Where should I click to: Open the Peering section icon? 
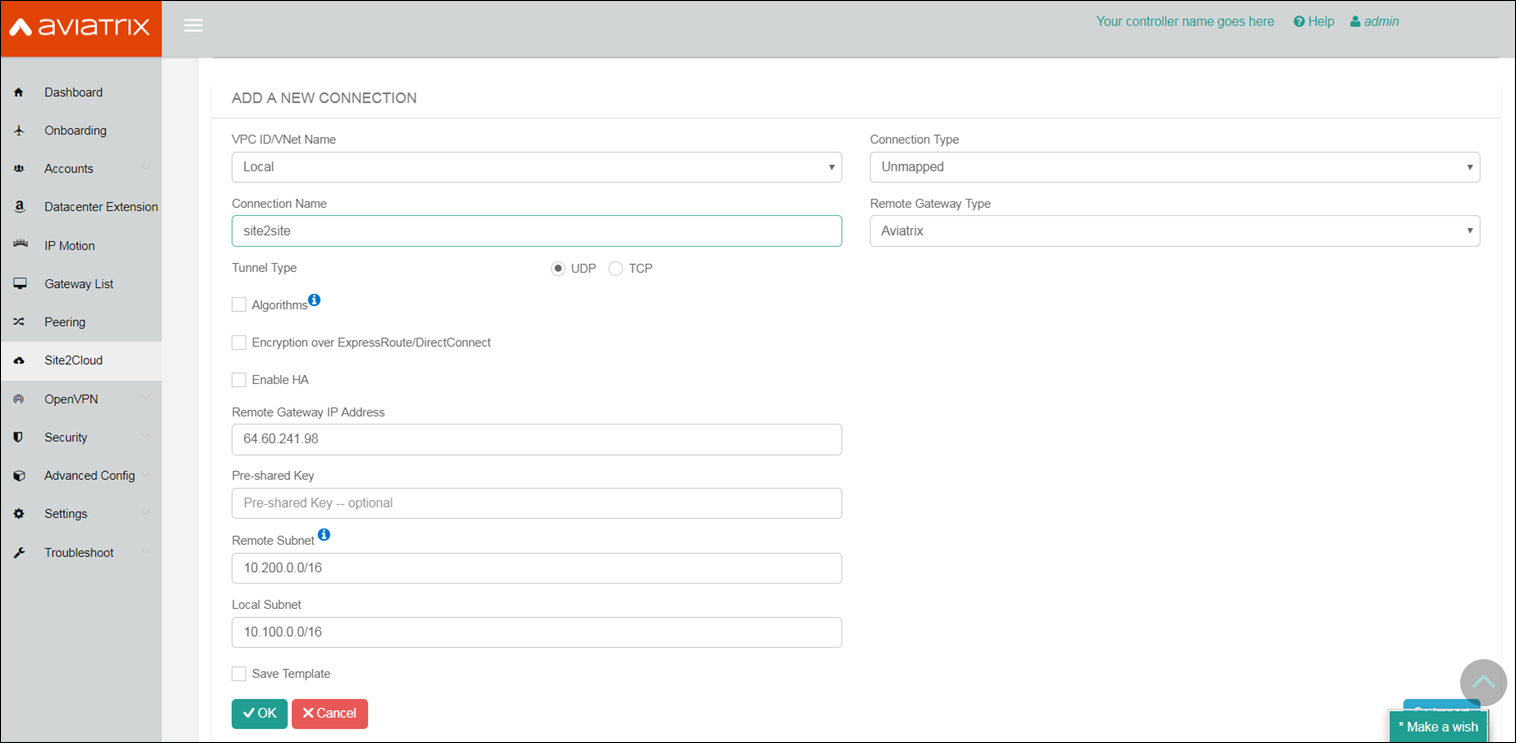pyautogui.click(x=20, y=322)
